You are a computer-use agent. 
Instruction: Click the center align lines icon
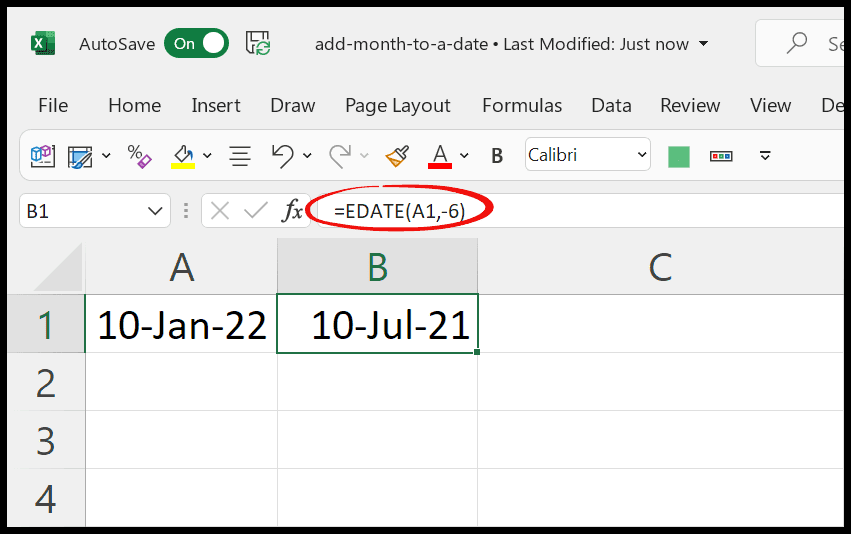coord(240,156)
